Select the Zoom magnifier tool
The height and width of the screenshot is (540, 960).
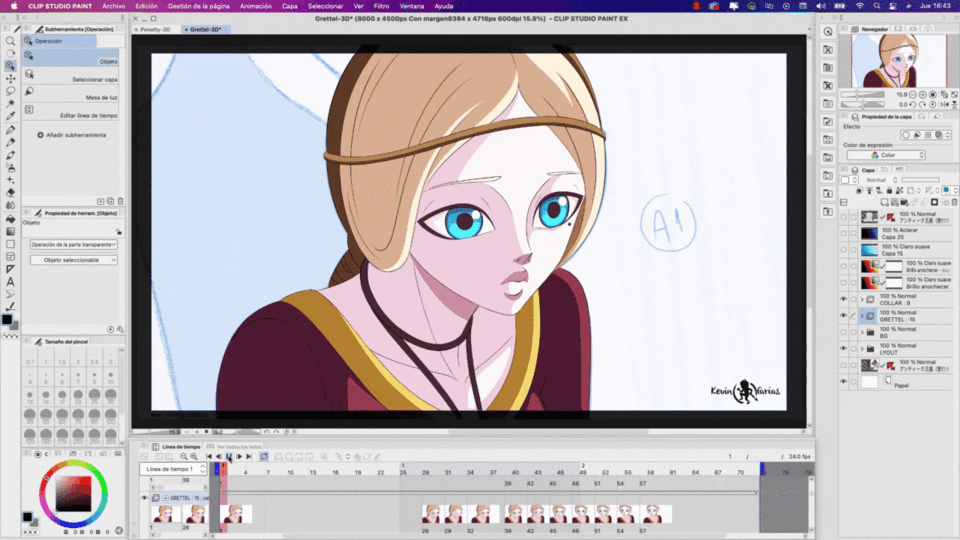(x=10, y=41)
